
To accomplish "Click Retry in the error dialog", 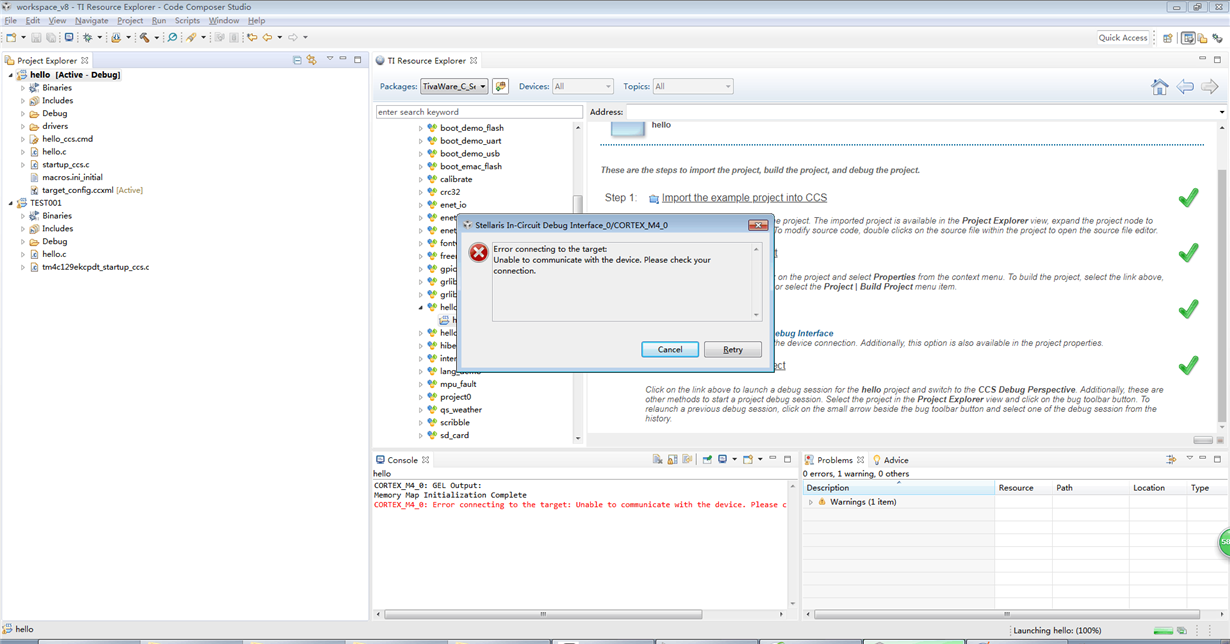I will click(733, 349).
